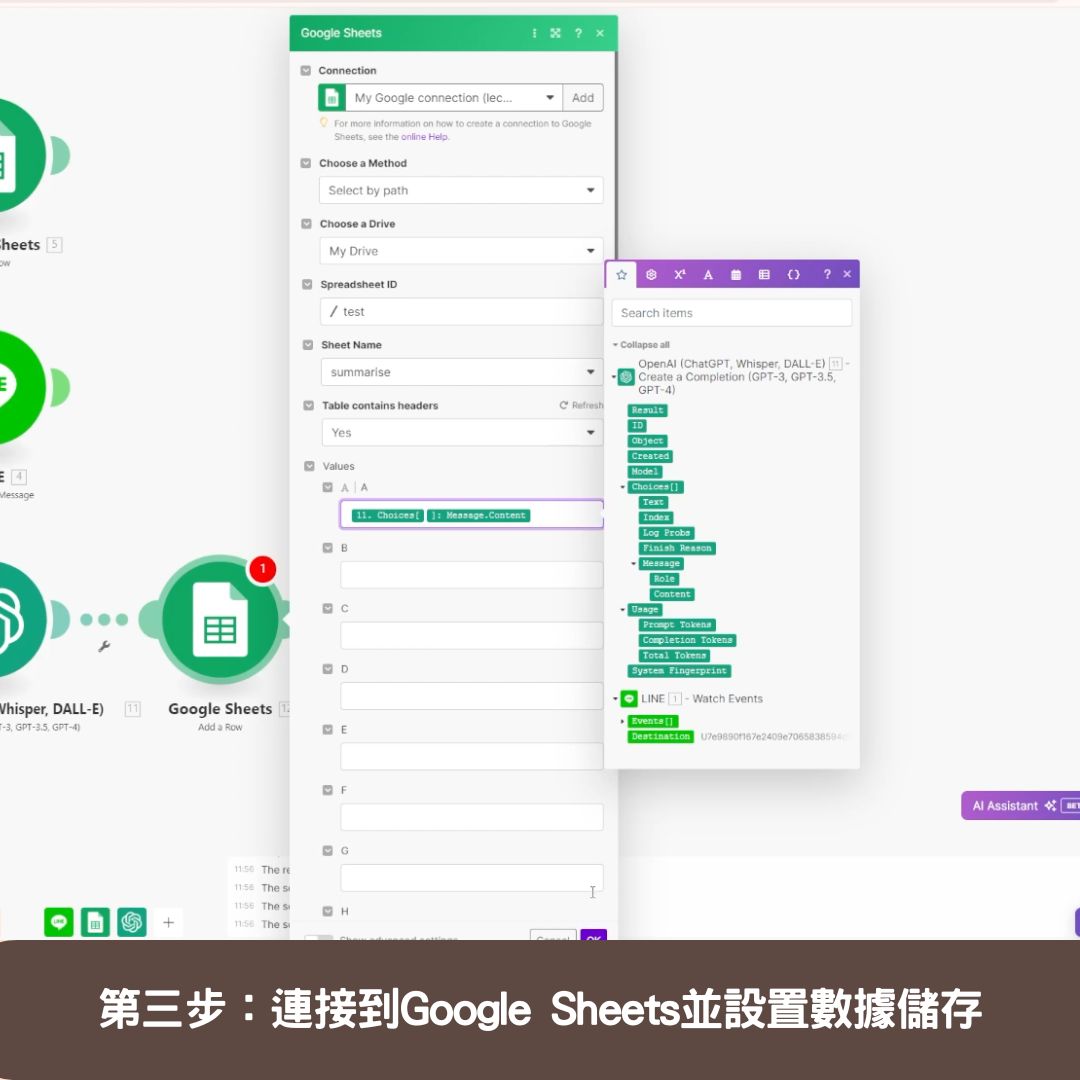Open the math functions tab
Viewport: 1080px width, 1080px height.
pyautogui.click(x=680, y=274)
